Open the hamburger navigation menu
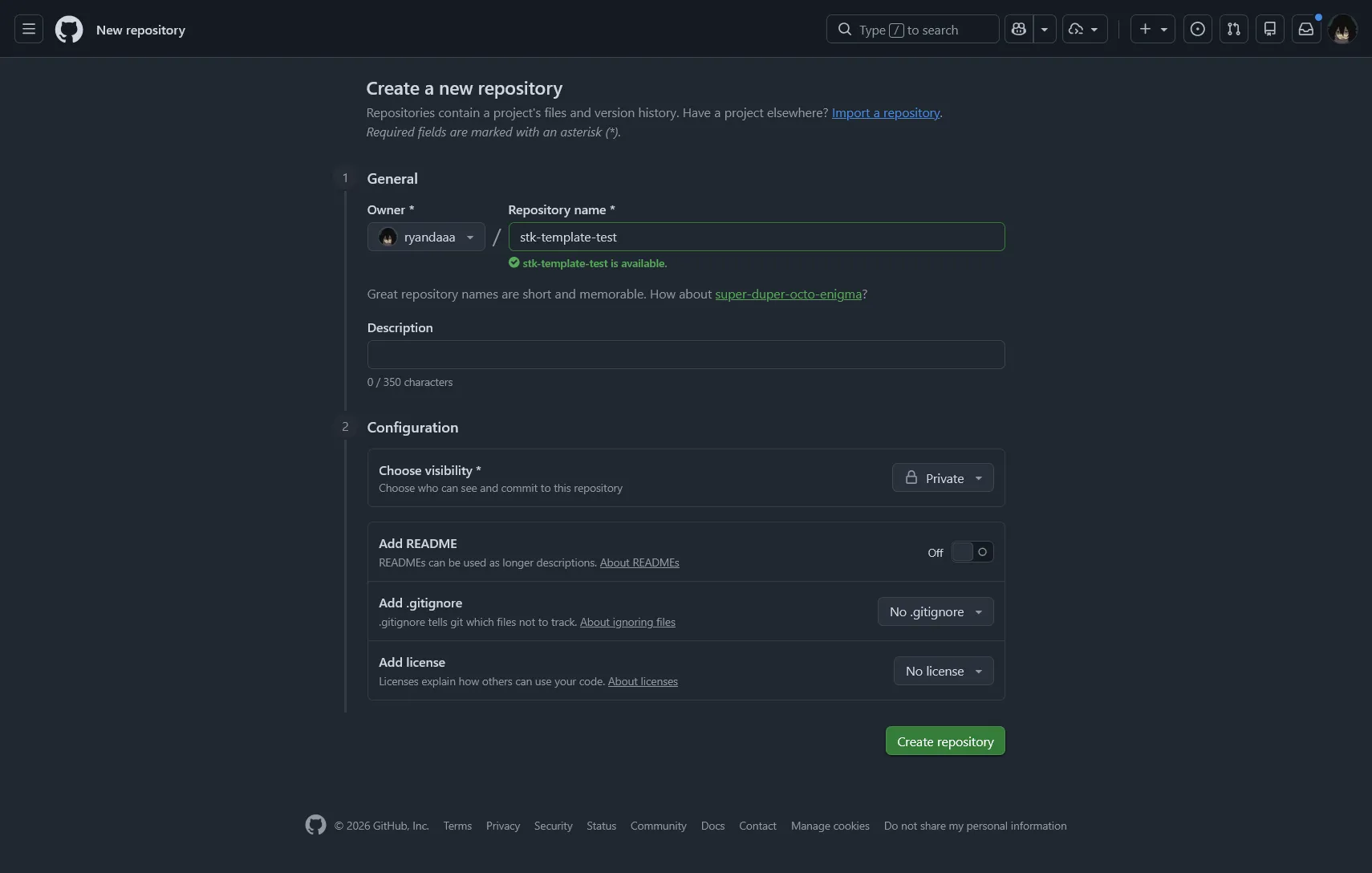This screenshot has height=873, width=1372. click(x=29, y=30)
